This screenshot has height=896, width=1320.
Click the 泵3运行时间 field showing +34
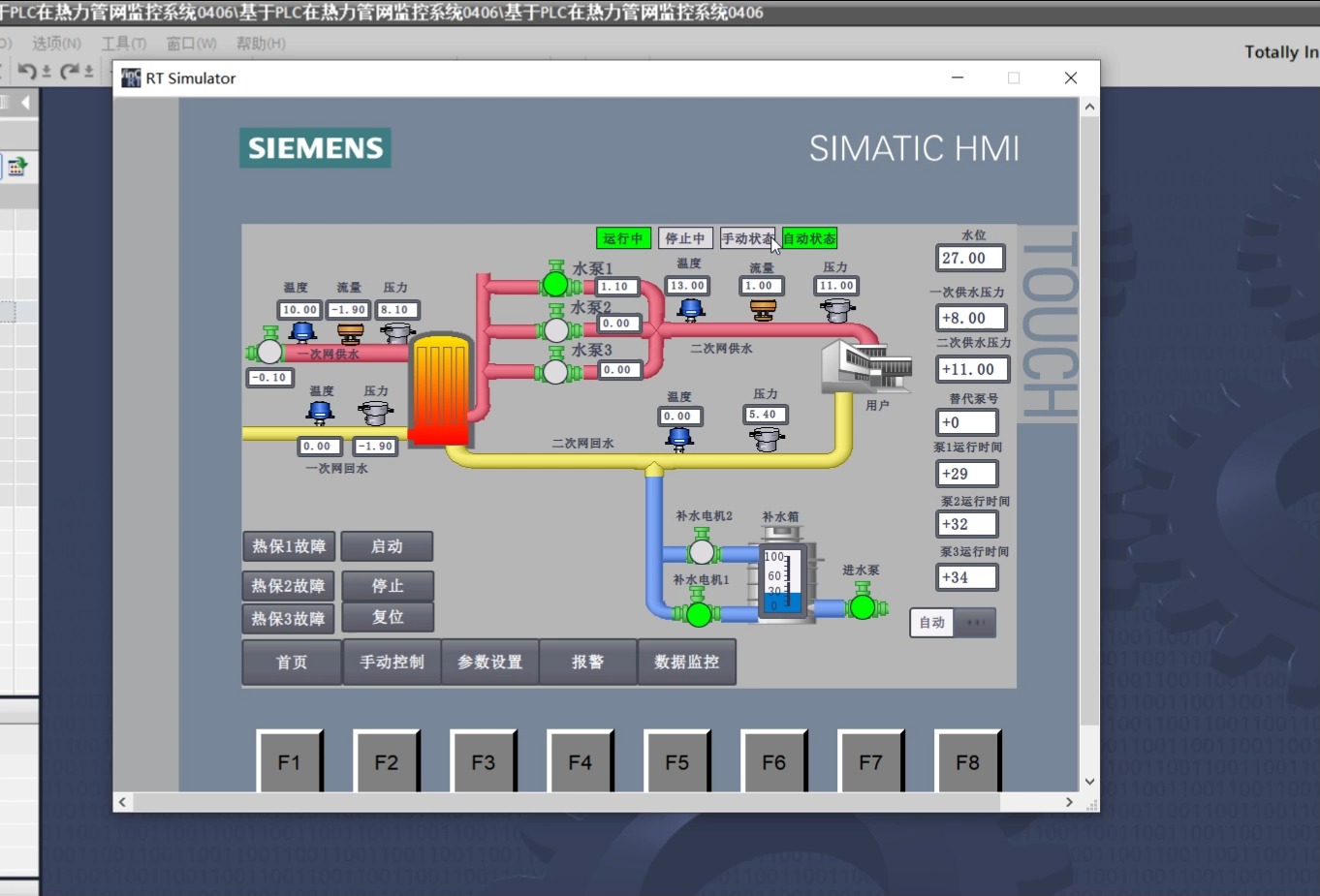966,577
